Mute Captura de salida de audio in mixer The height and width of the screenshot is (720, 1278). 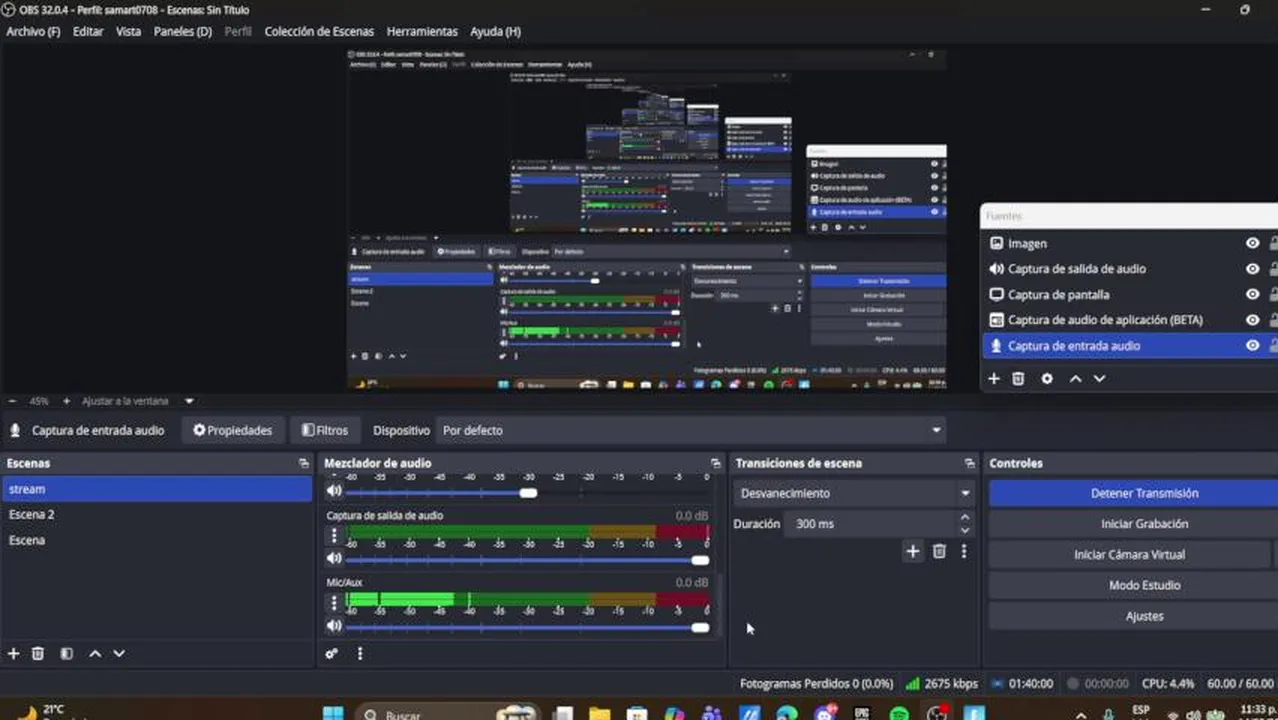pyautogui.click(x=335, y=559)
